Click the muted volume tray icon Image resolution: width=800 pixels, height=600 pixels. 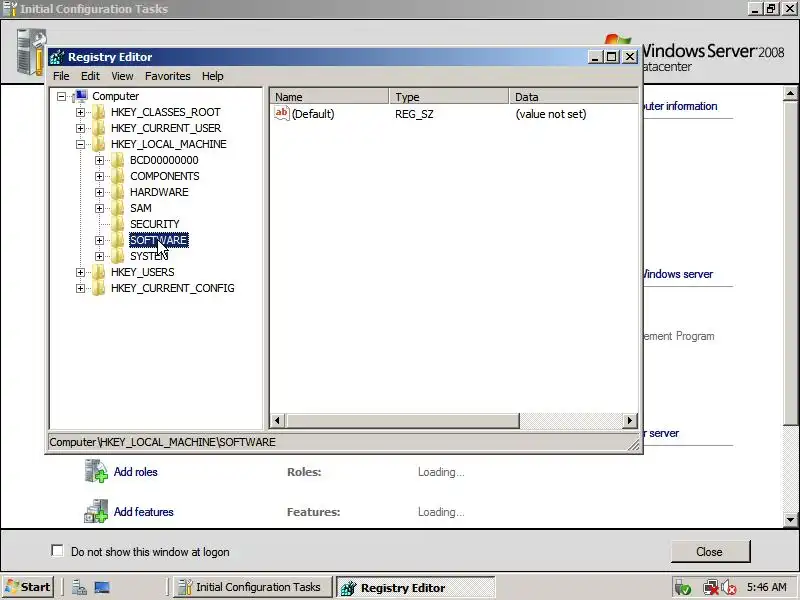point(729,588)
